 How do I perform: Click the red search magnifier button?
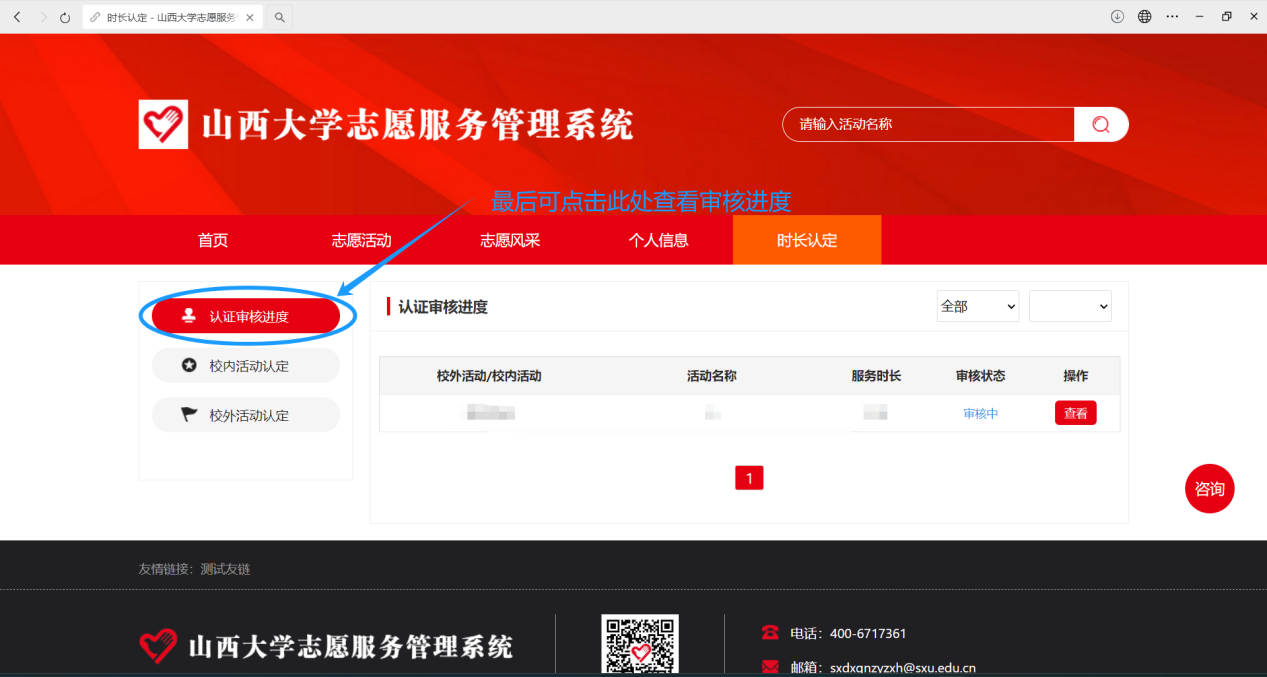(1101, 124)
